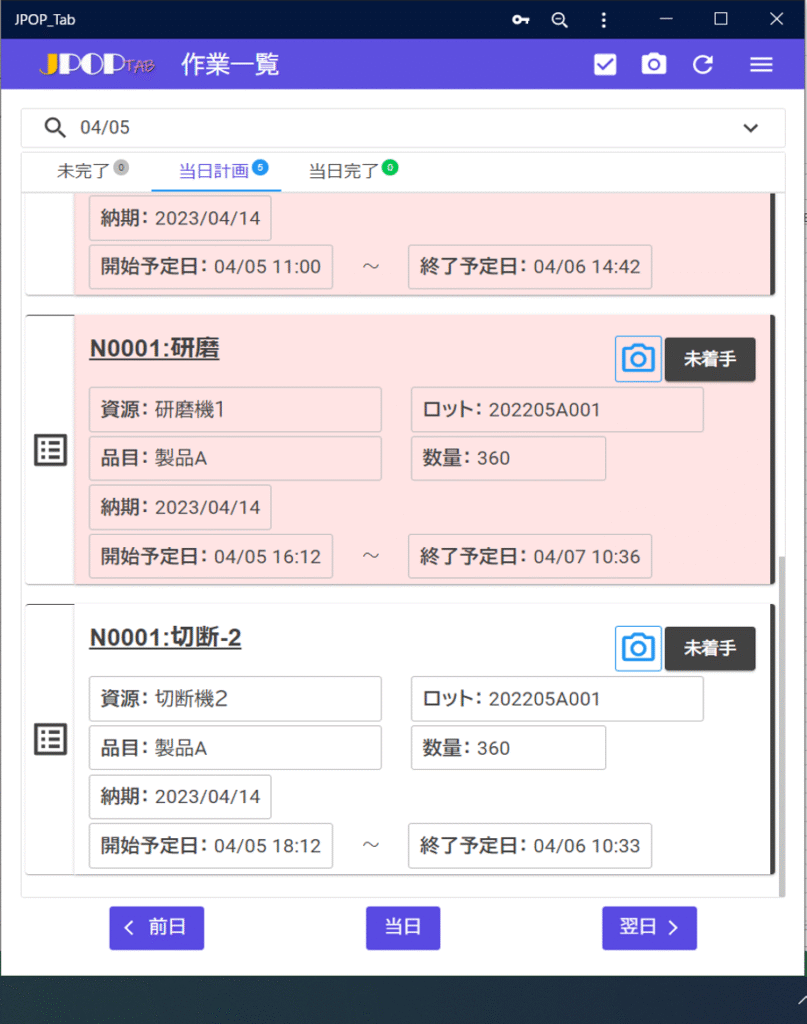Toggle the 未着手 status on N0001:切断-2

710,648
